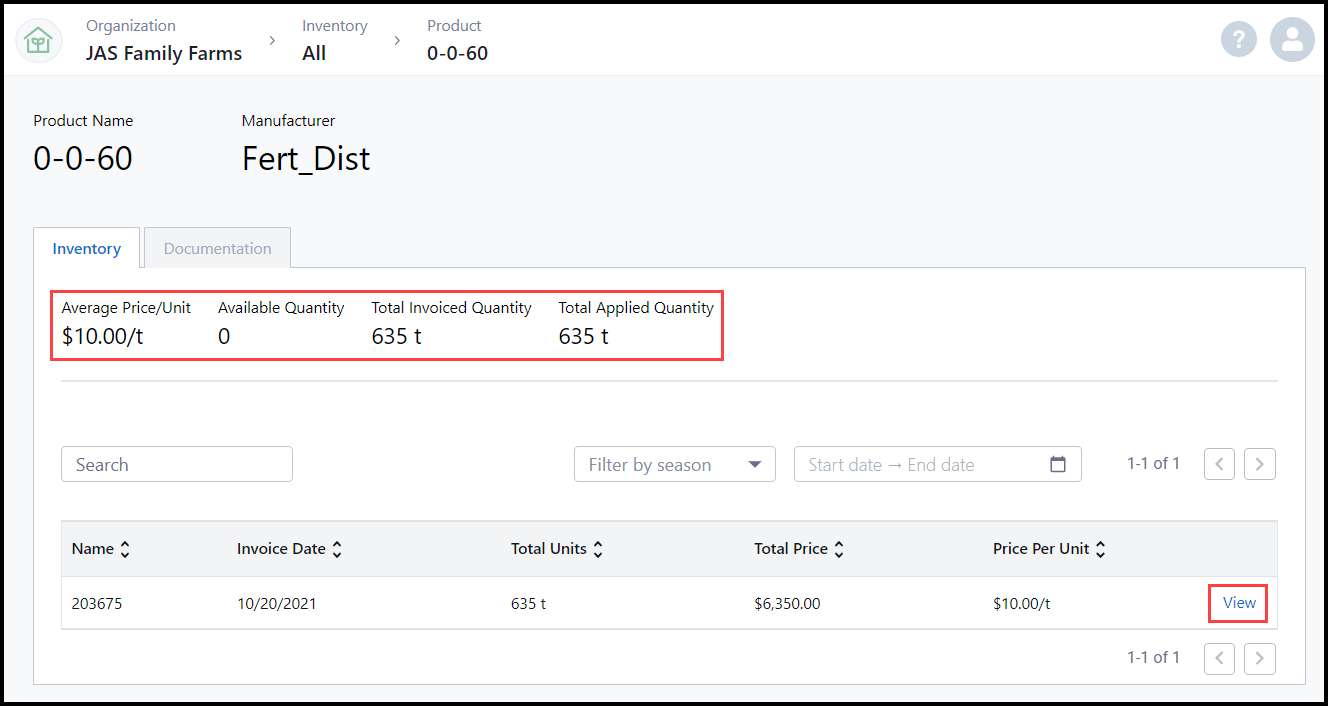
Task: Click the Search input field
Action: (176, 464)
